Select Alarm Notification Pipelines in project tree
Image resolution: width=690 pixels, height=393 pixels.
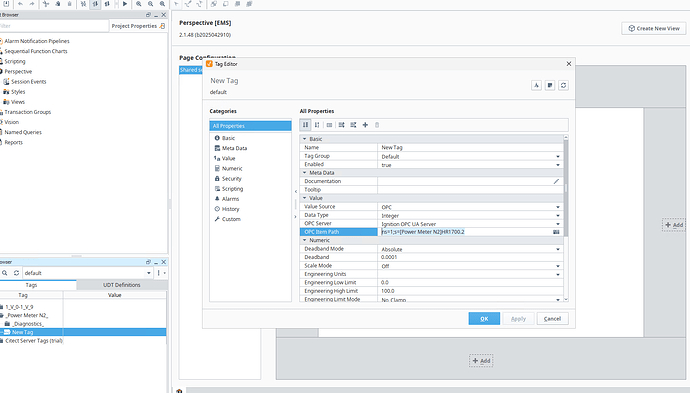tap(37, 41)
